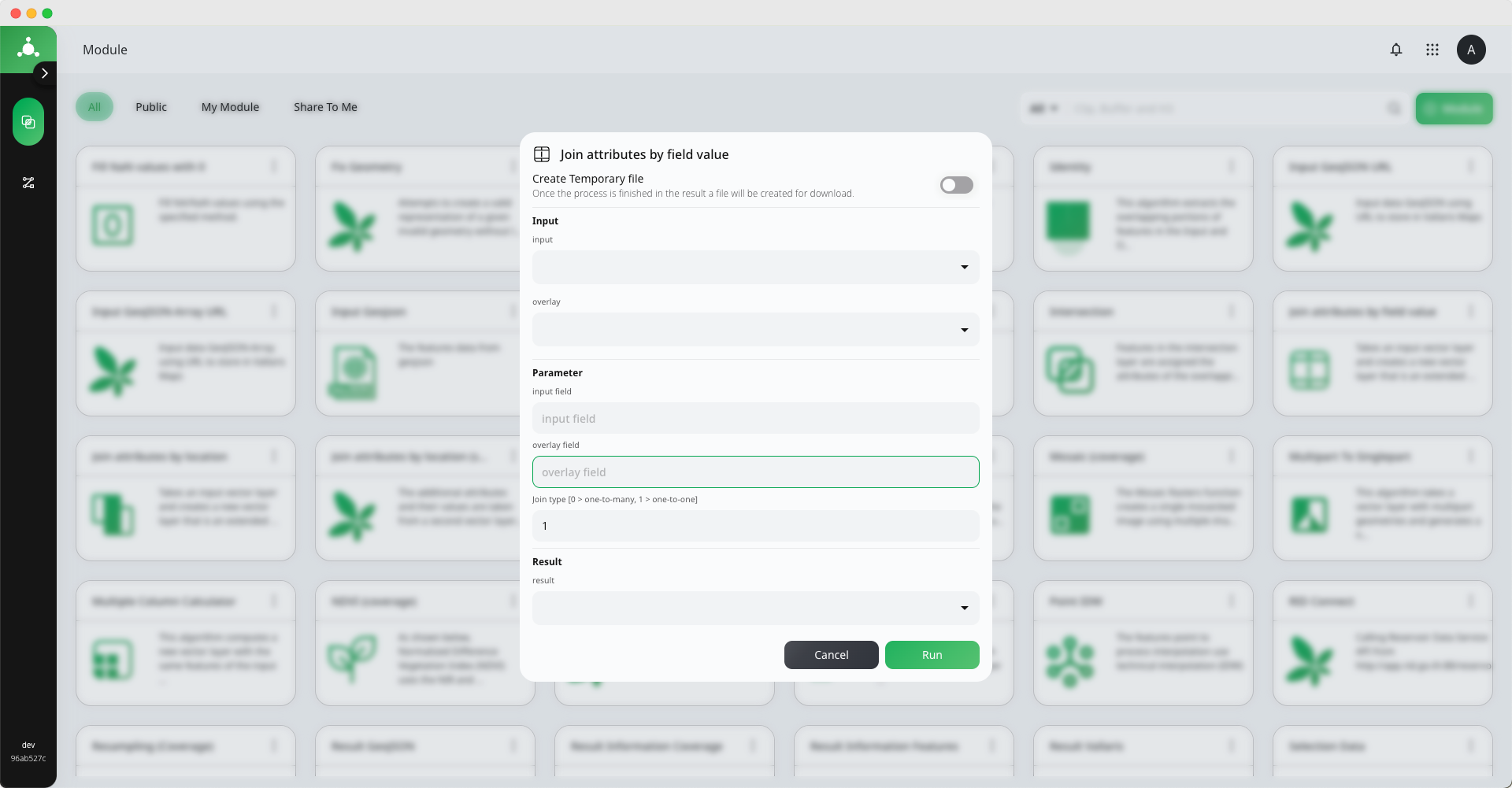This screenshot has width=1512, height=788.
Task: Open the options menu on the Identity card
Action: 1232,167
